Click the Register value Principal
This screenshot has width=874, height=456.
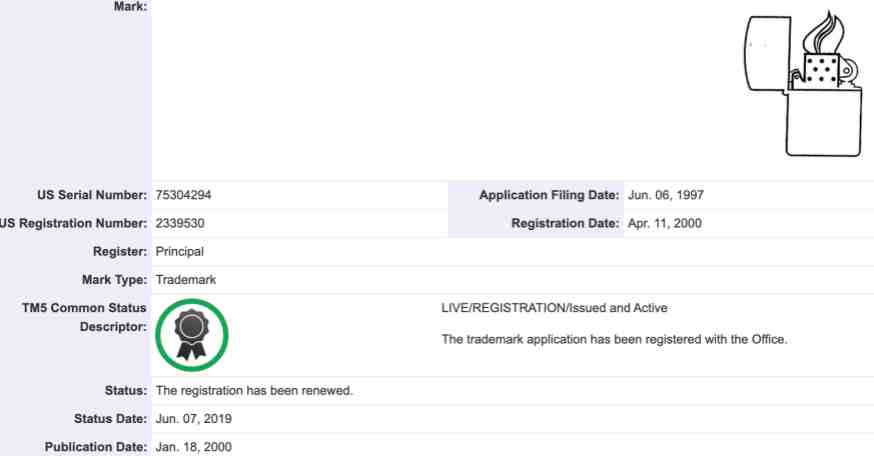pyautogui.click(x=179, y=251)
